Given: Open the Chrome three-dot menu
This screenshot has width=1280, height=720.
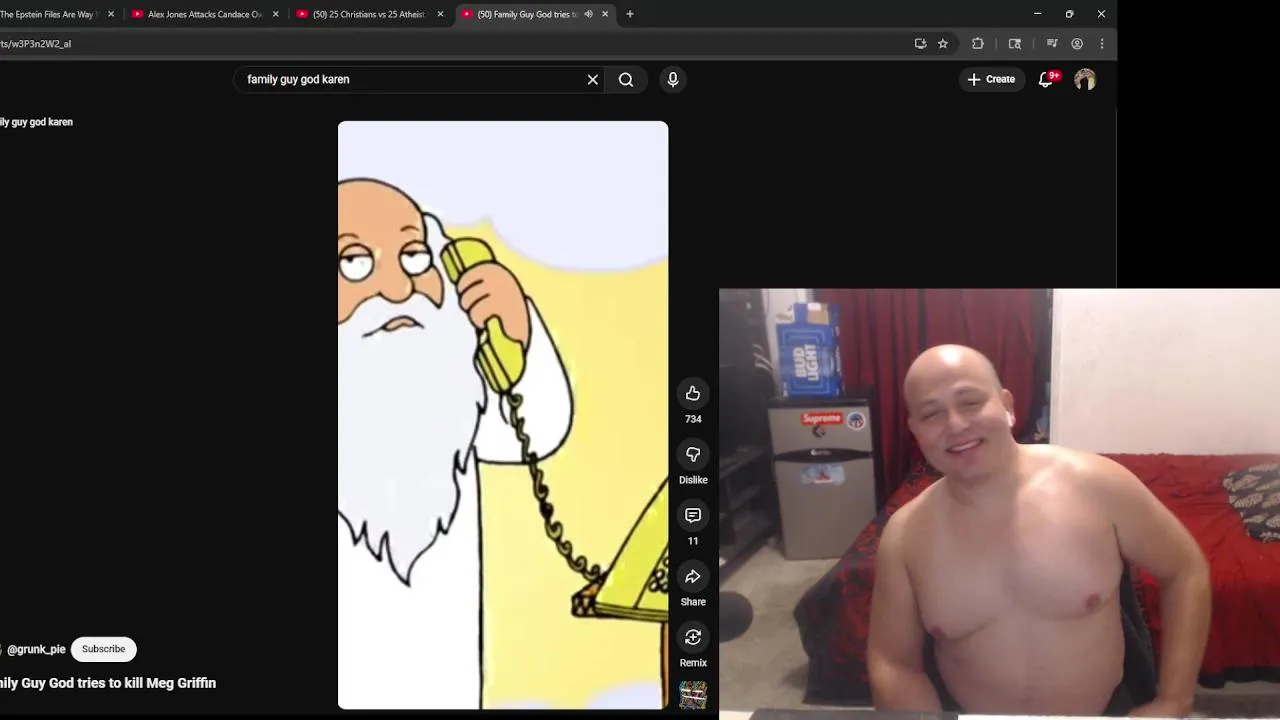Looking at the screenshot, I should (1102, 44).
